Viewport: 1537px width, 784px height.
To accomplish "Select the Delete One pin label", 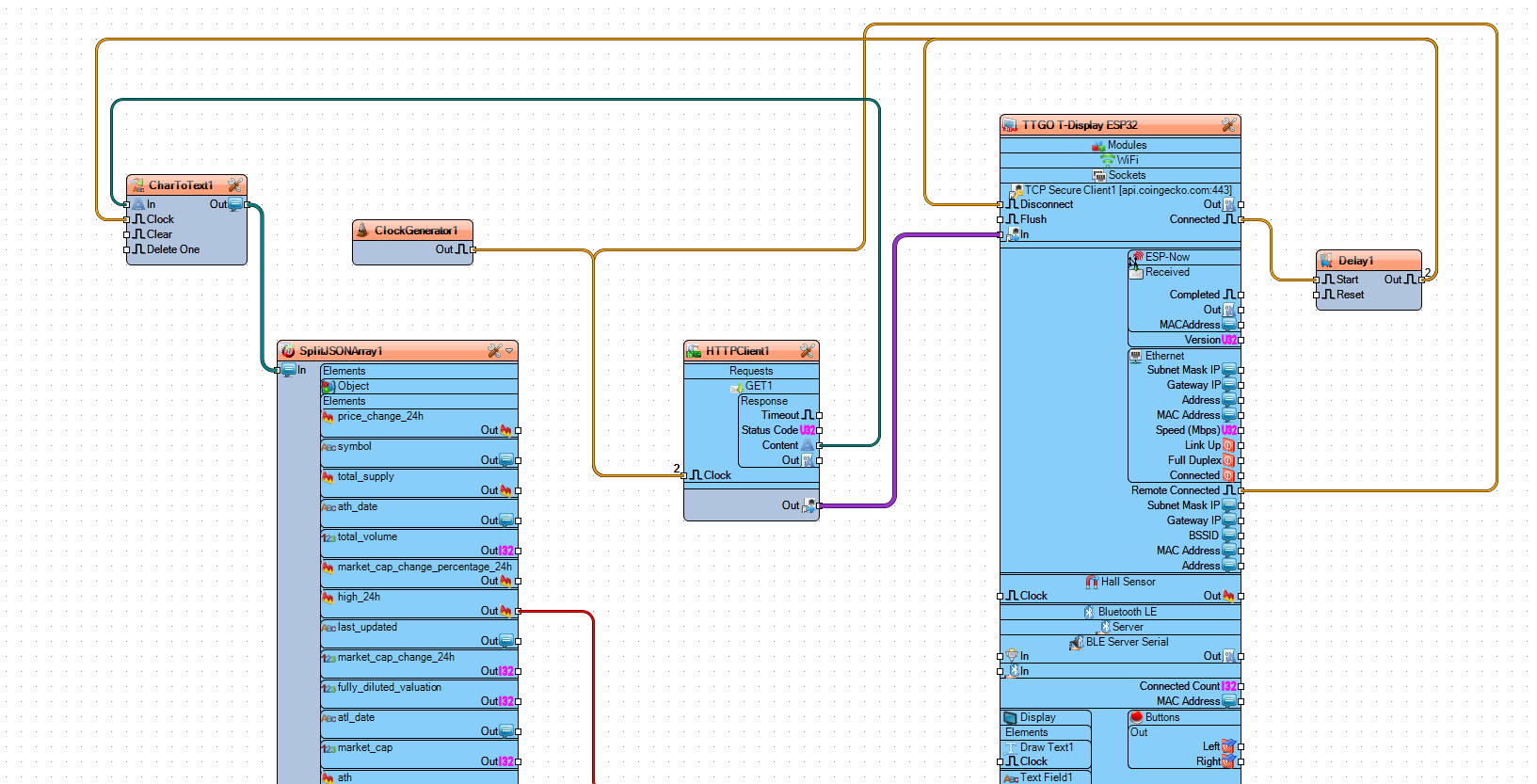I will [173, 249].
